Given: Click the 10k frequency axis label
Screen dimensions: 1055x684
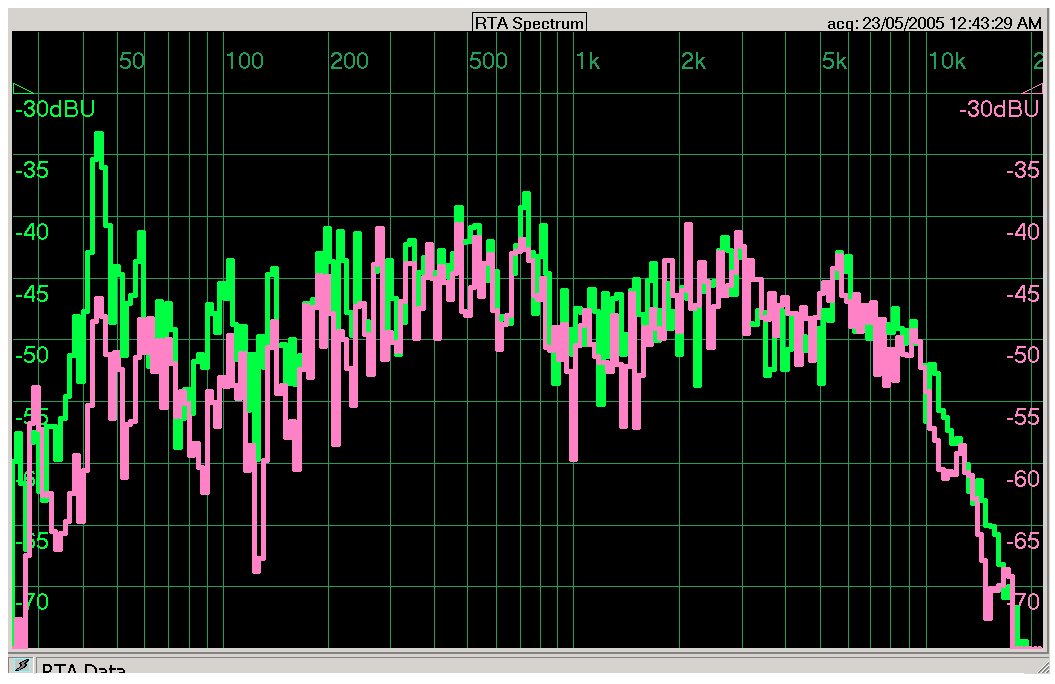Looking at the screenshot, I should pos(946,62).
